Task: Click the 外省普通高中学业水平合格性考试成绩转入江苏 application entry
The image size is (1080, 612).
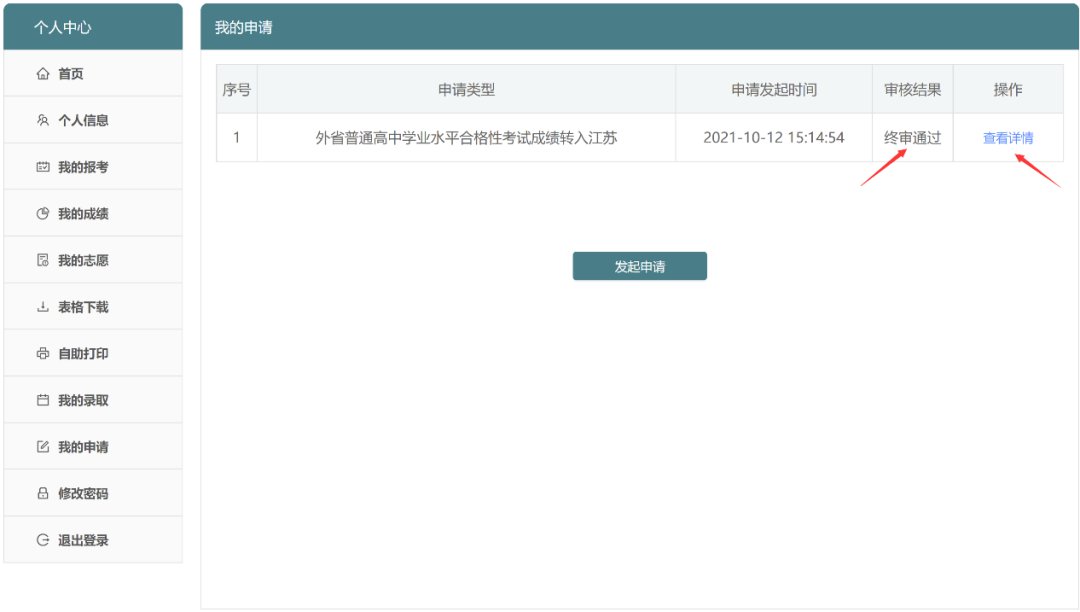Action: (466, 138)
